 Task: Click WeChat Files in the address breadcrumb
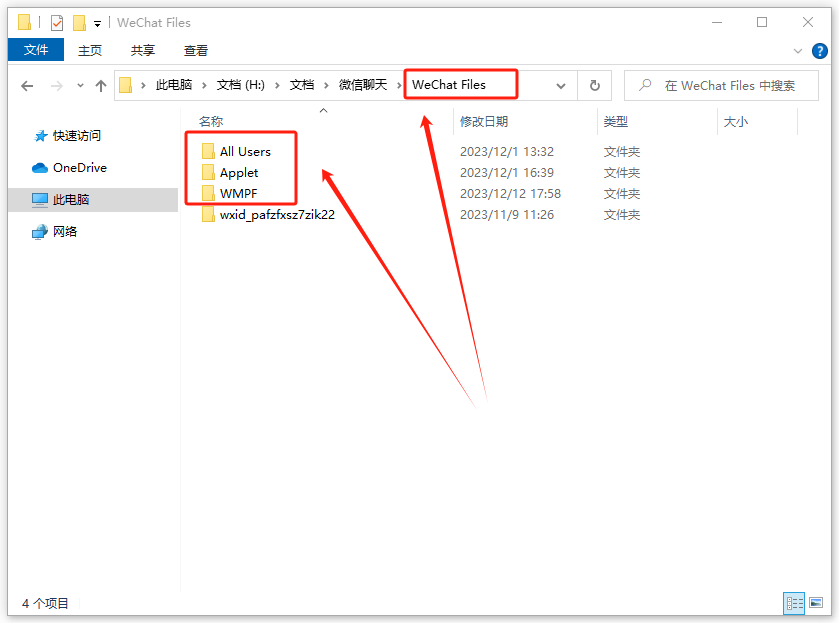tap(449, 85)
